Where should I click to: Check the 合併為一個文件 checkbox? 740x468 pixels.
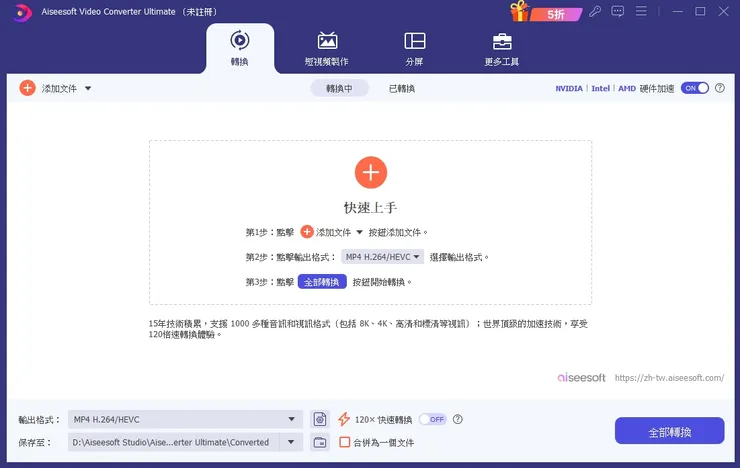coord(345,442)
